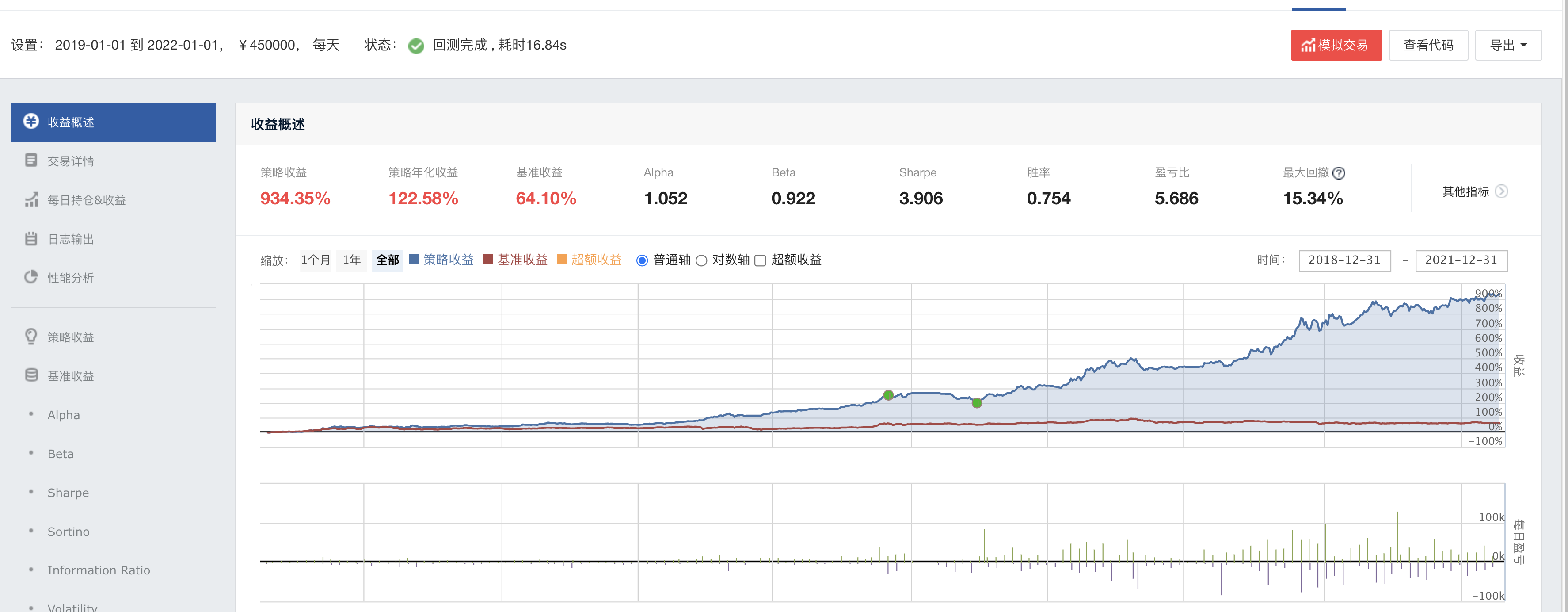
Task: Click the 基准收益 database icon
Action: point(31,375)
